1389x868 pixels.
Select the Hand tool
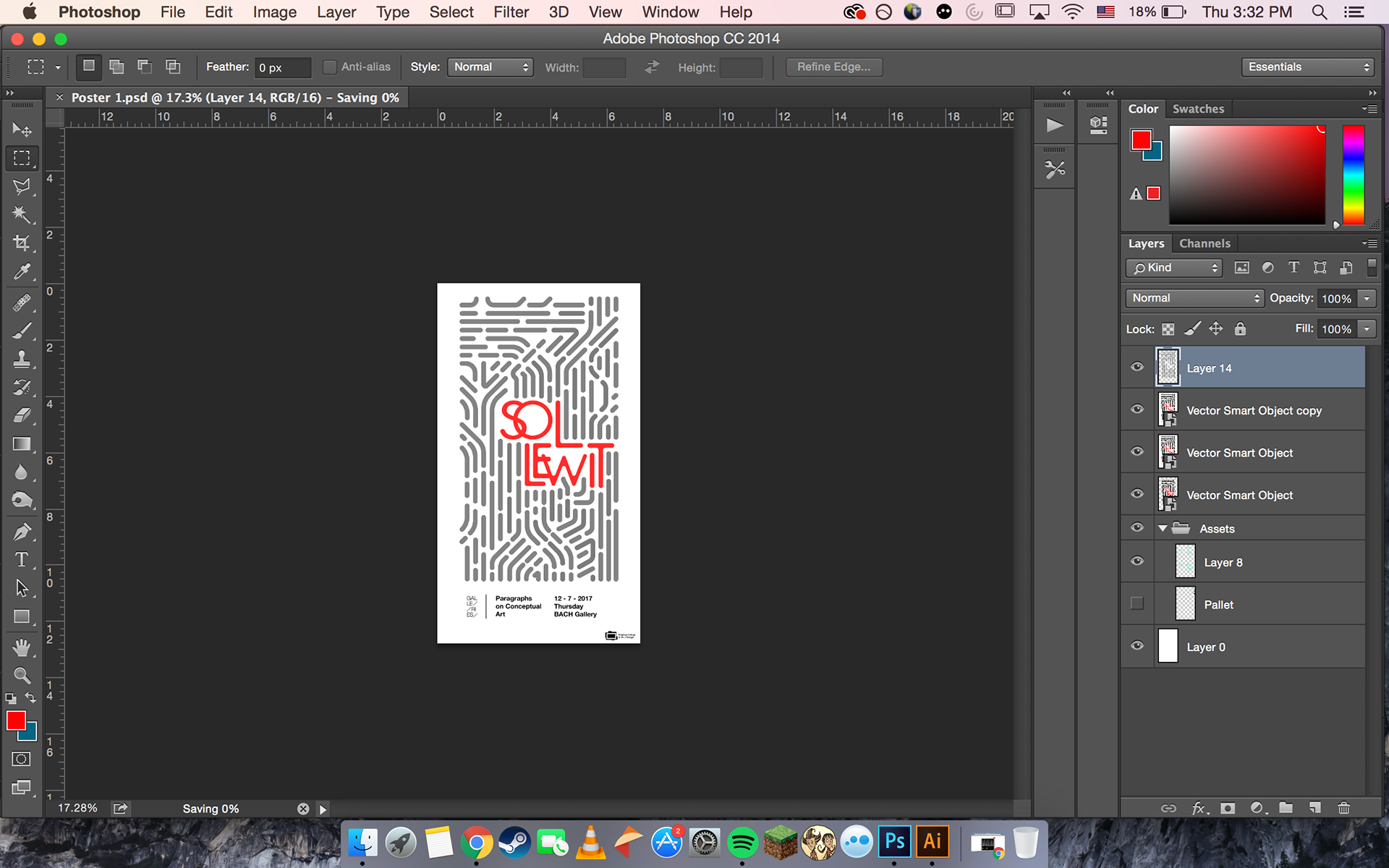point(22,647)
